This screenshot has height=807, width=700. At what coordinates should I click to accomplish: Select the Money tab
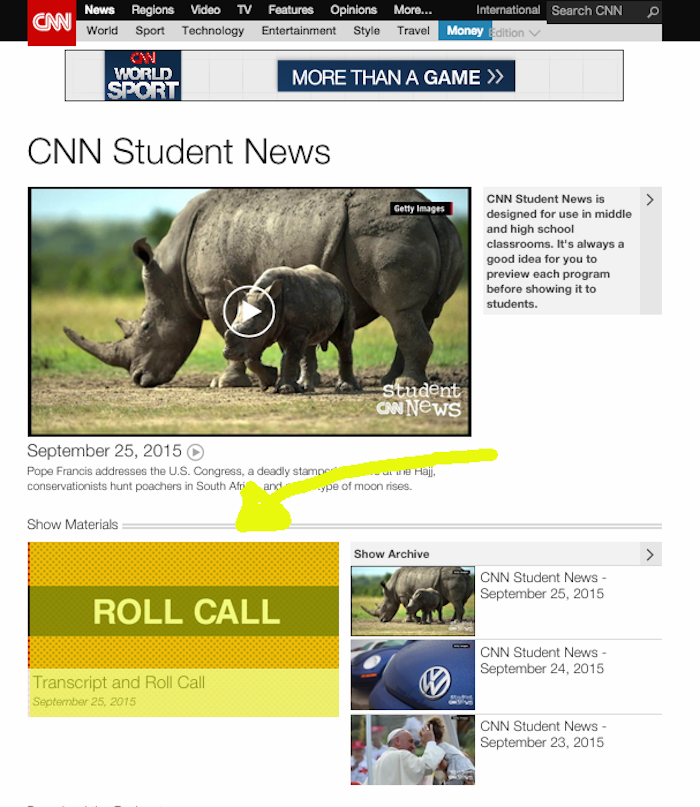(465, 31)
